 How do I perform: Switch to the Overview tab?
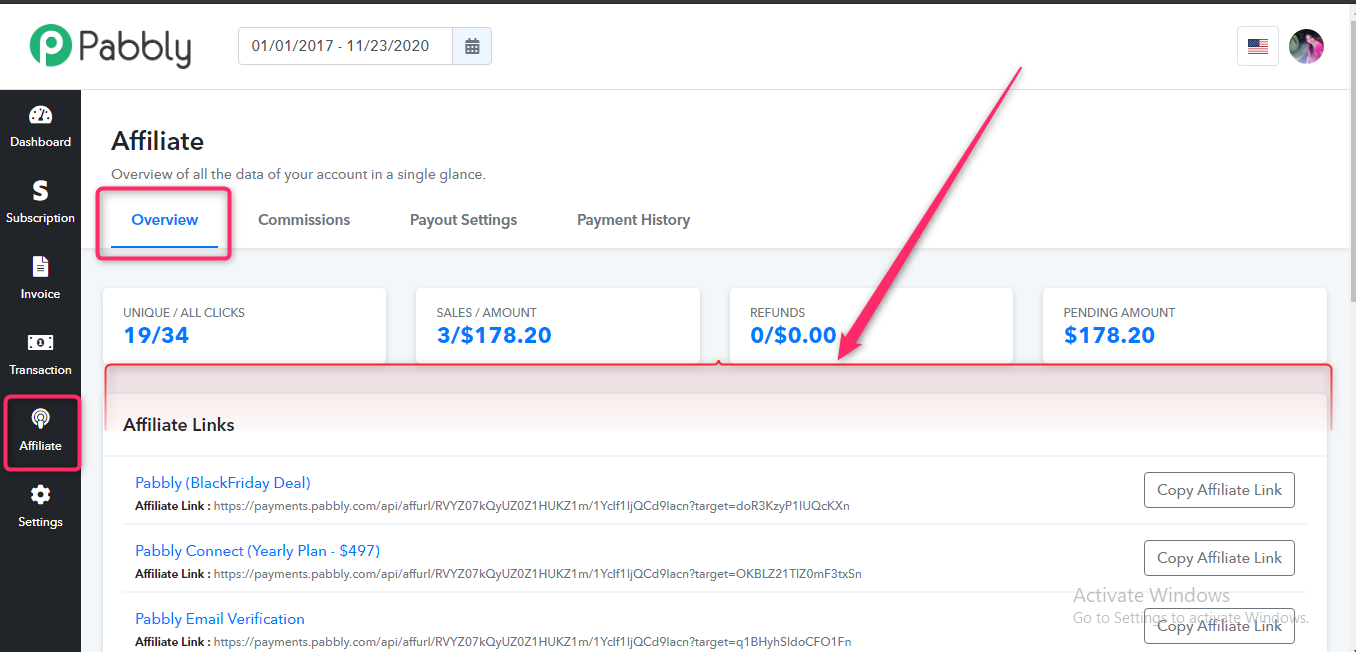[x=165, y=220]
